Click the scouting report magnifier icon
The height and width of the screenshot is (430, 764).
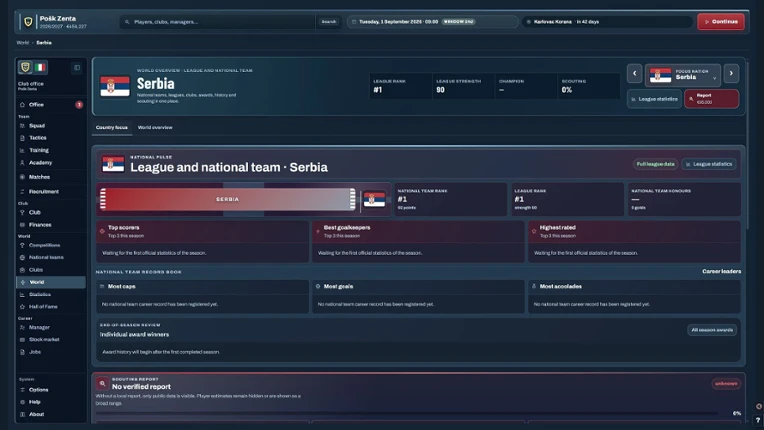point(102,383)
